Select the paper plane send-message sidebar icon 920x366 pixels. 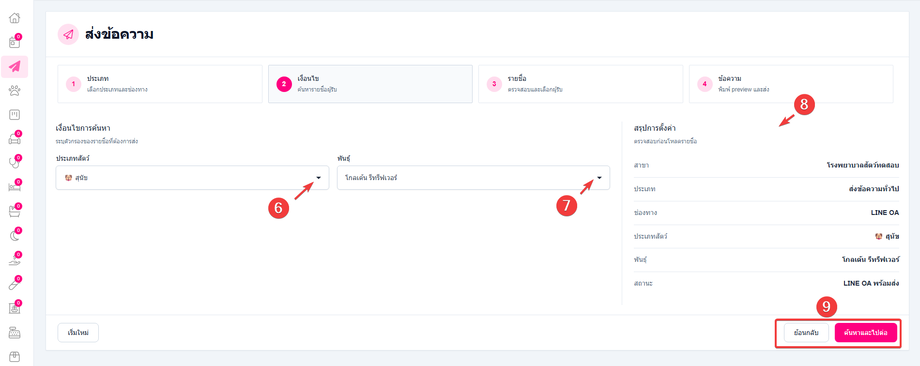tap(15, 66)
